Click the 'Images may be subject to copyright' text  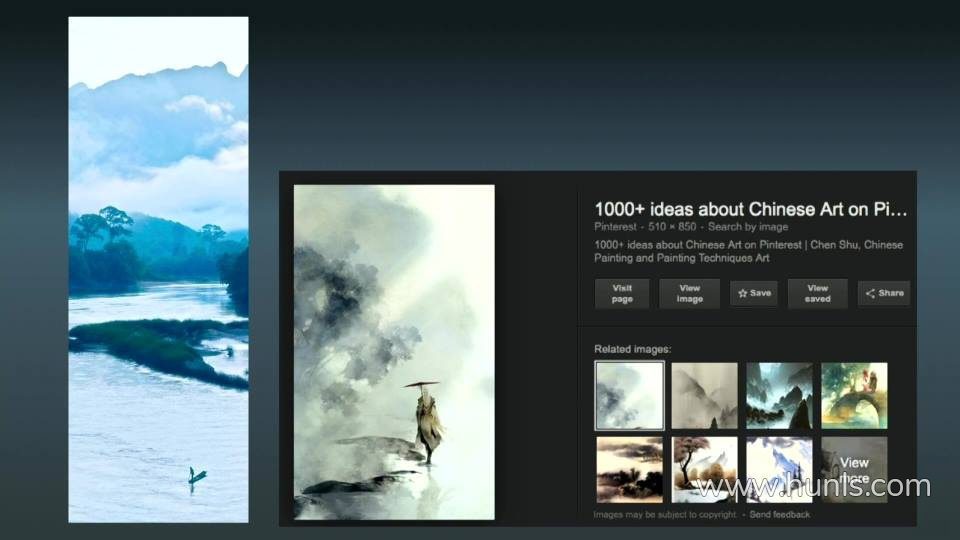(x=665, y=514)
